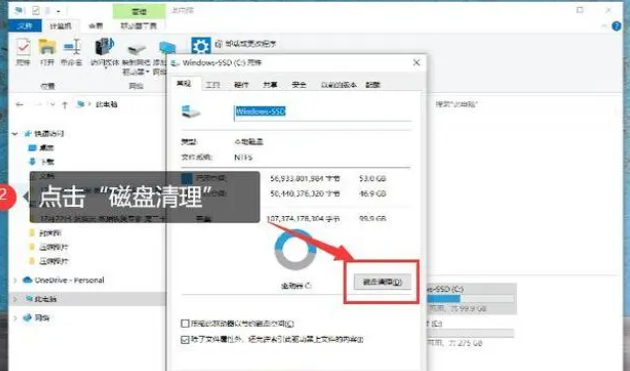
Task: Click the Open Settings gear icon
Action: [x=200, y=46]
